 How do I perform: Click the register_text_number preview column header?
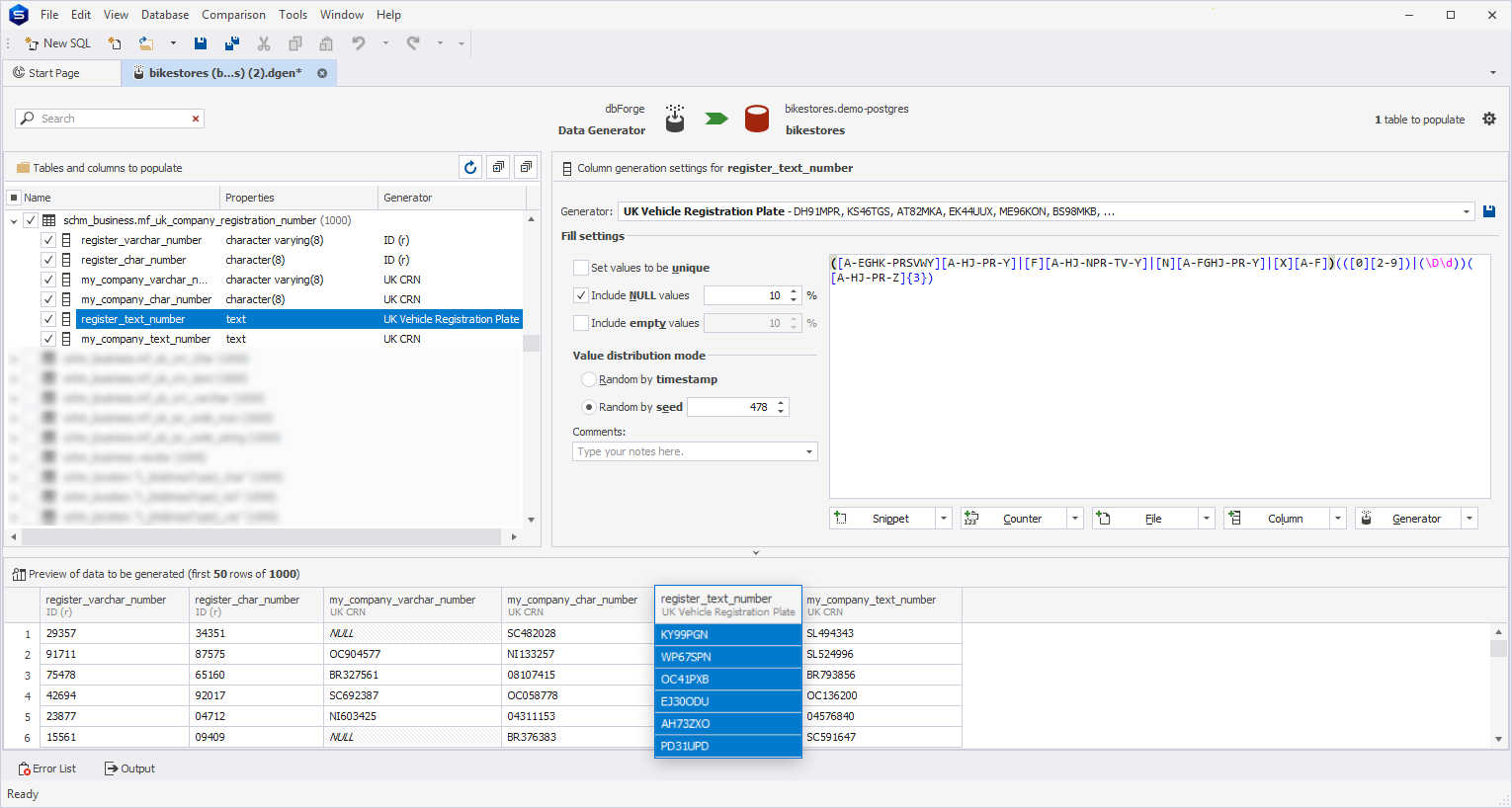point(728,605)
